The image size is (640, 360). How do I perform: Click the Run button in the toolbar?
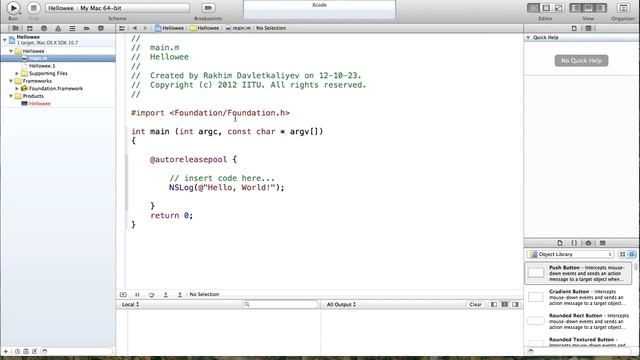[13, 8]
